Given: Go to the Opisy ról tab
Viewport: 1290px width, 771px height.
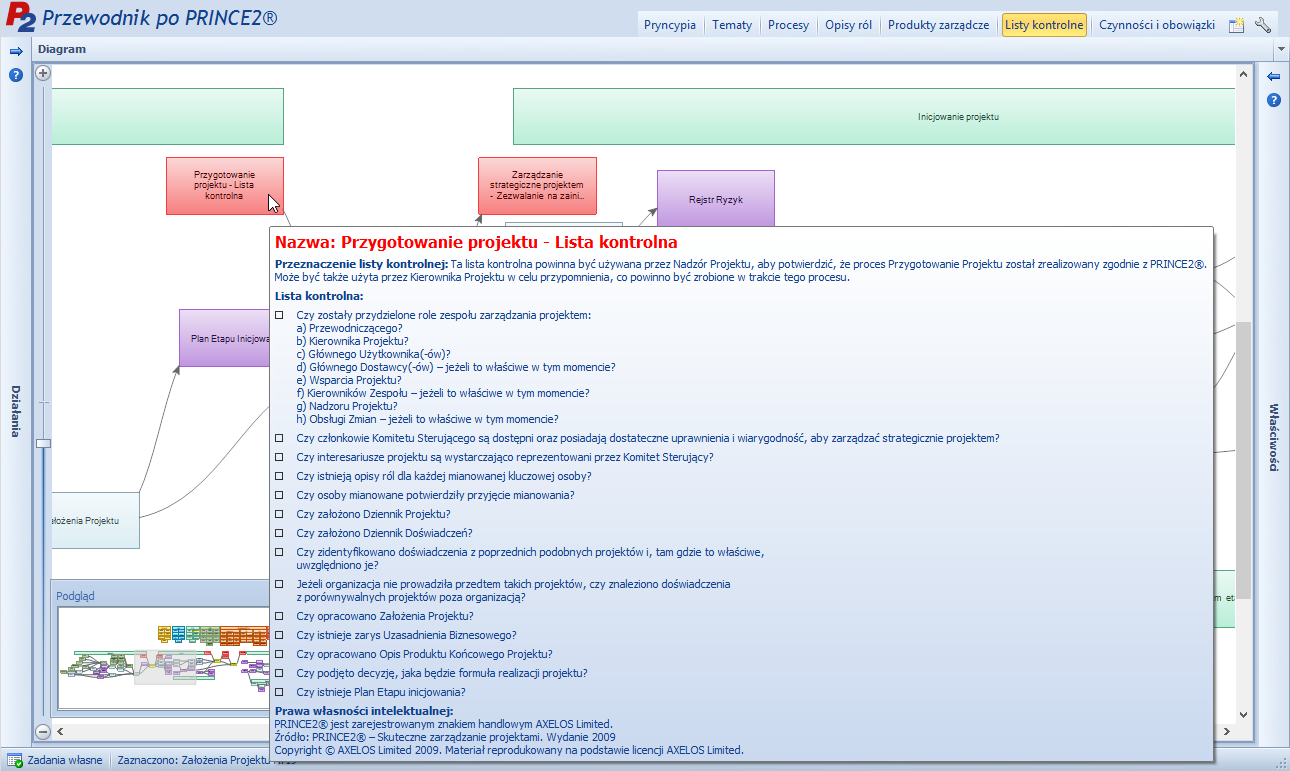Looking at the screenshot, I should 848,25.
